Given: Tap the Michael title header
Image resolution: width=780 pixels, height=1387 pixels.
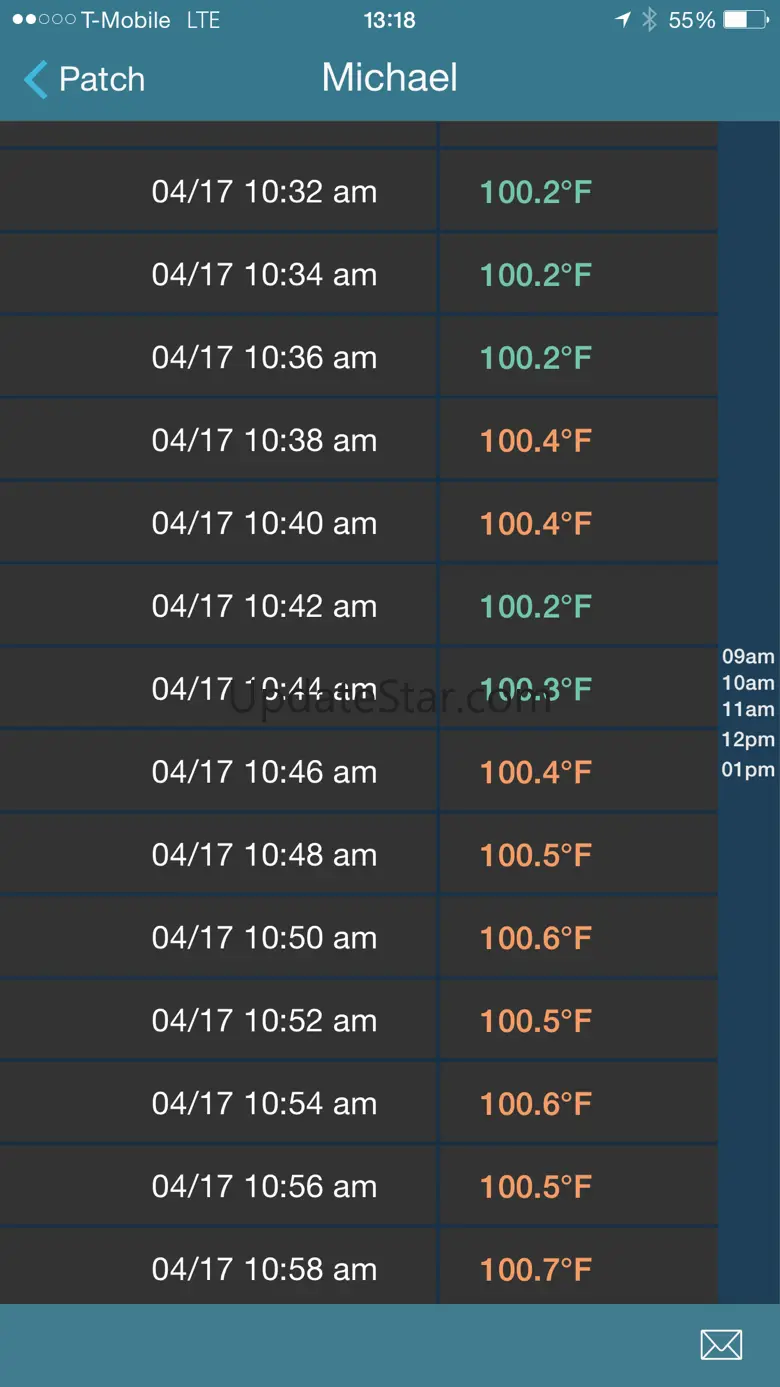Looking at the screenshot, I should 390,78.
